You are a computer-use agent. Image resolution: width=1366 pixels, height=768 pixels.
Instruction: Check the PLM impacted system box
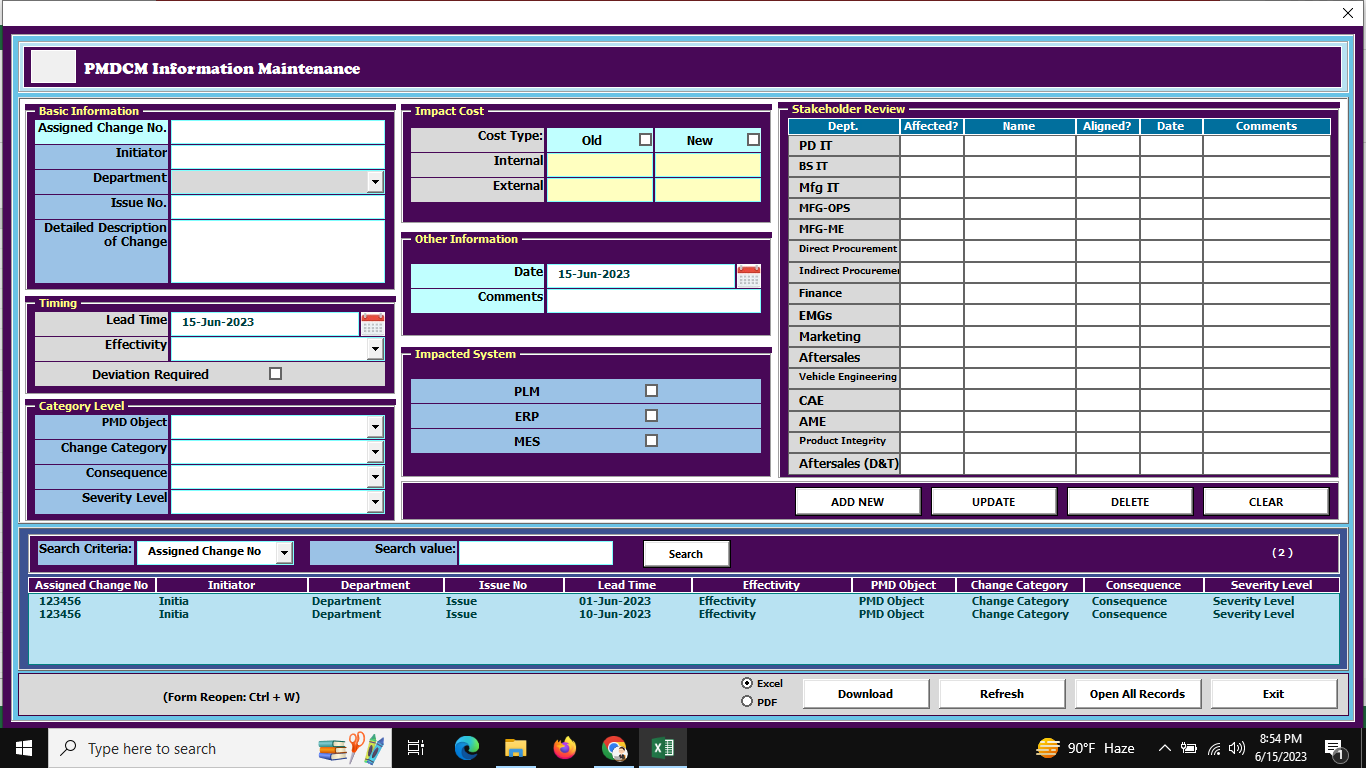651,391
